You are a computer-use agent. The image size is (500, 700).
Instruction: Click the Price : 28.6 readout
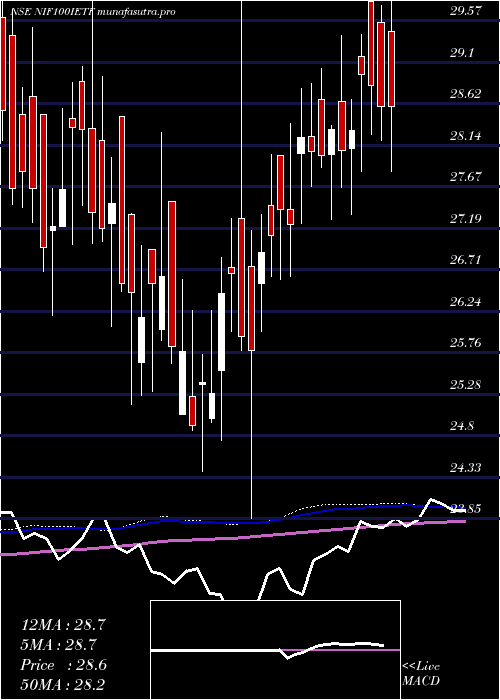pyautogui.click(x=63, y=665)
